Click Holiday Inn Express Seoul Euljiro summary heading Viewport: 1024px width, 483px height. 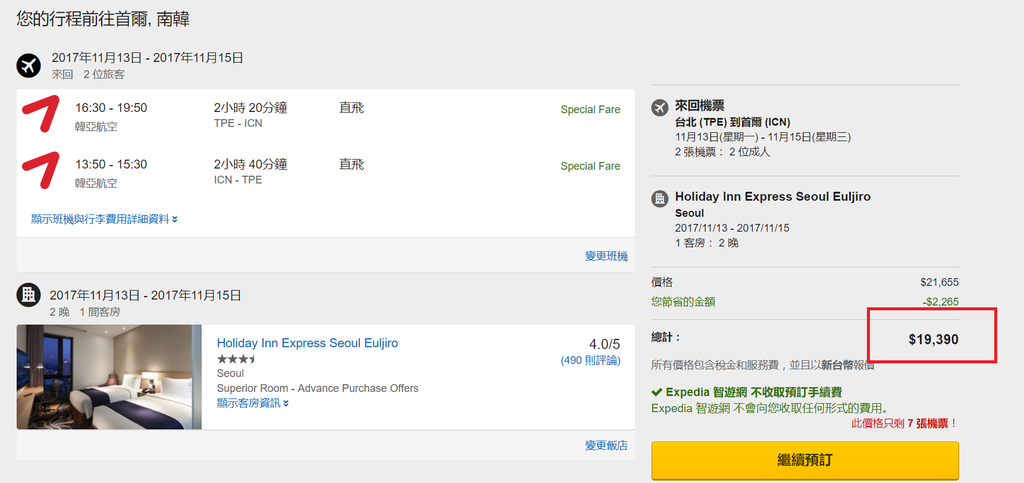[773, 196]
